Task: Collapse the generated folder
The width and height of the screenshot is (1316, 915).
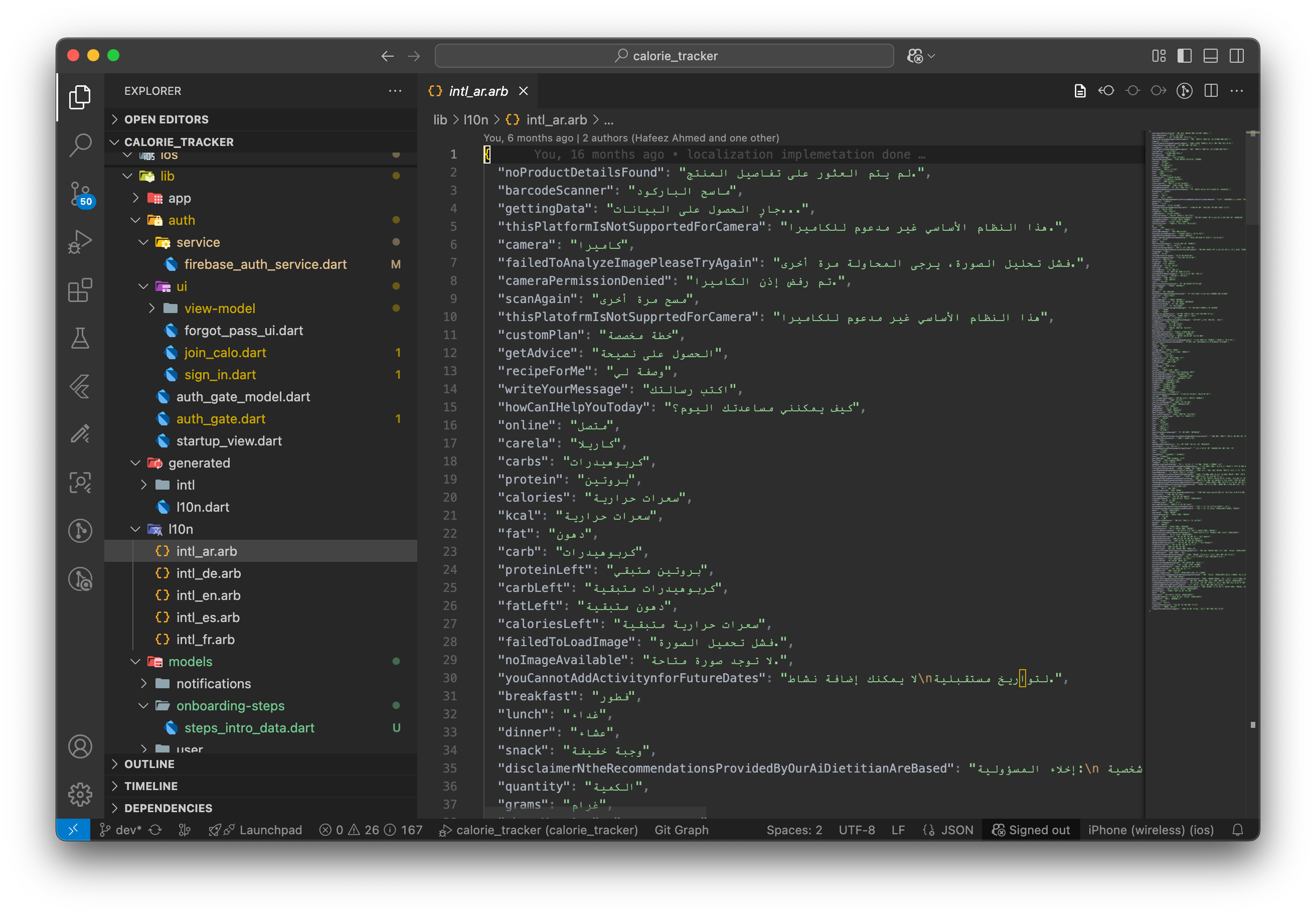Action: 261,463
